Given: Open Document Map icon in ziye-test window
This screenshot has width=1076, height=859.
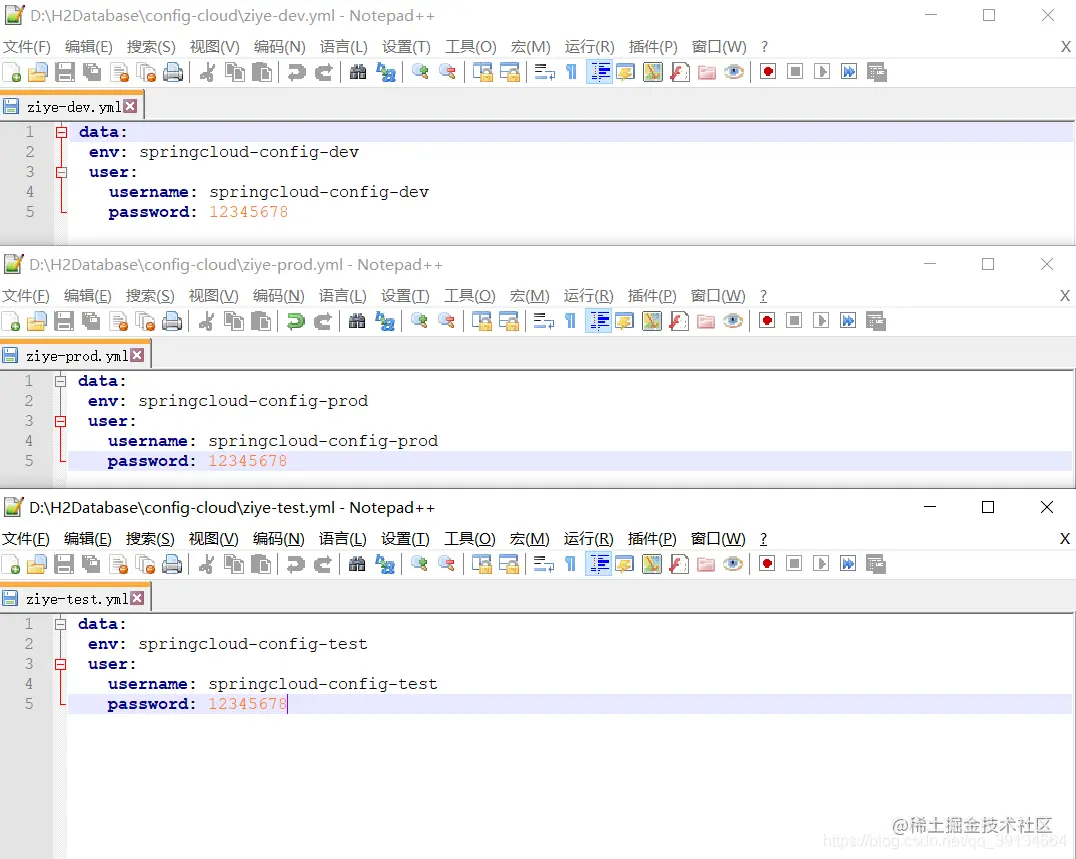Looking at the screenshot, I should (652, 564).
